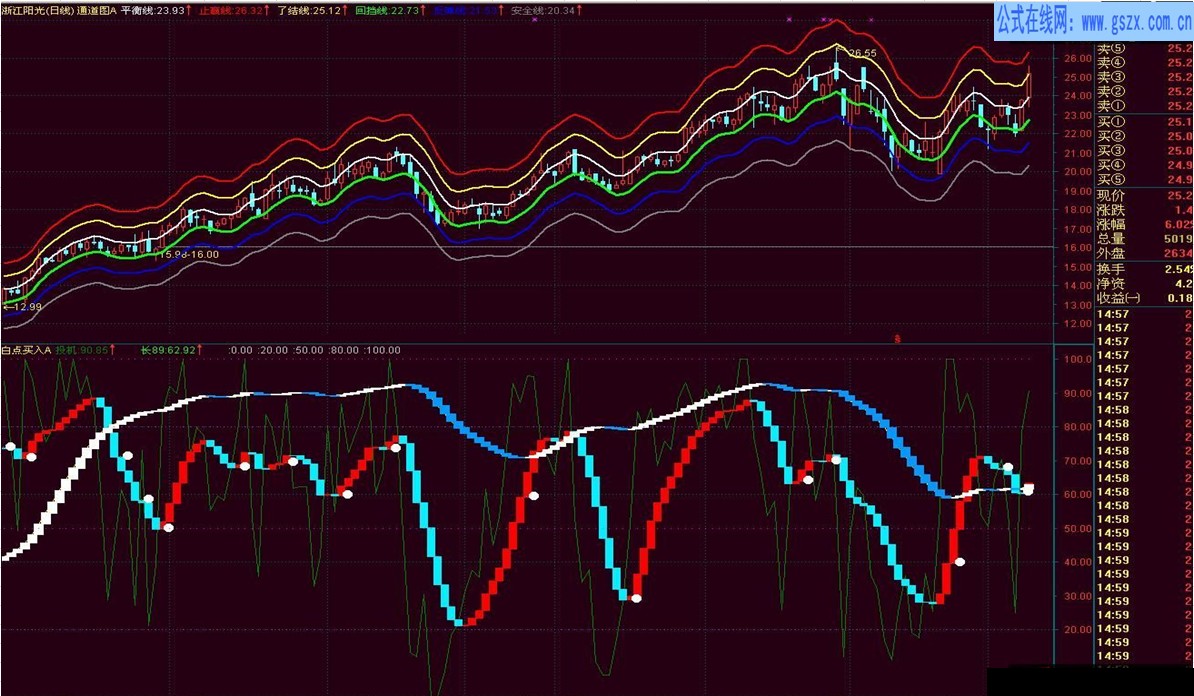Image resolution: width=1194 pixels, height=696 pixels.
Task: Click the 卖① order book row
Action: tap(1145, 107)
